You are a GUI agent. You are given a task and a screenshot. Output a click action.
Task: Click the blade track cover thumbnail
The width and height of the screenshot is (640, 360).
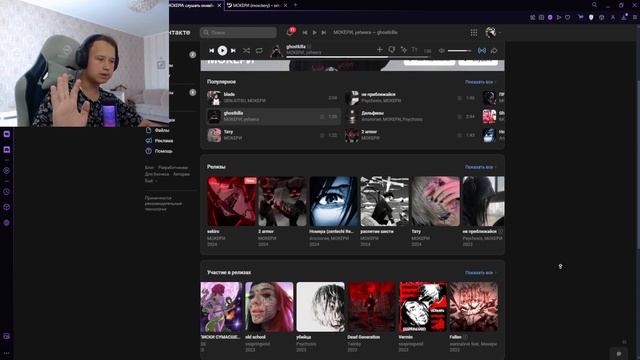click(x=214, y=98)
